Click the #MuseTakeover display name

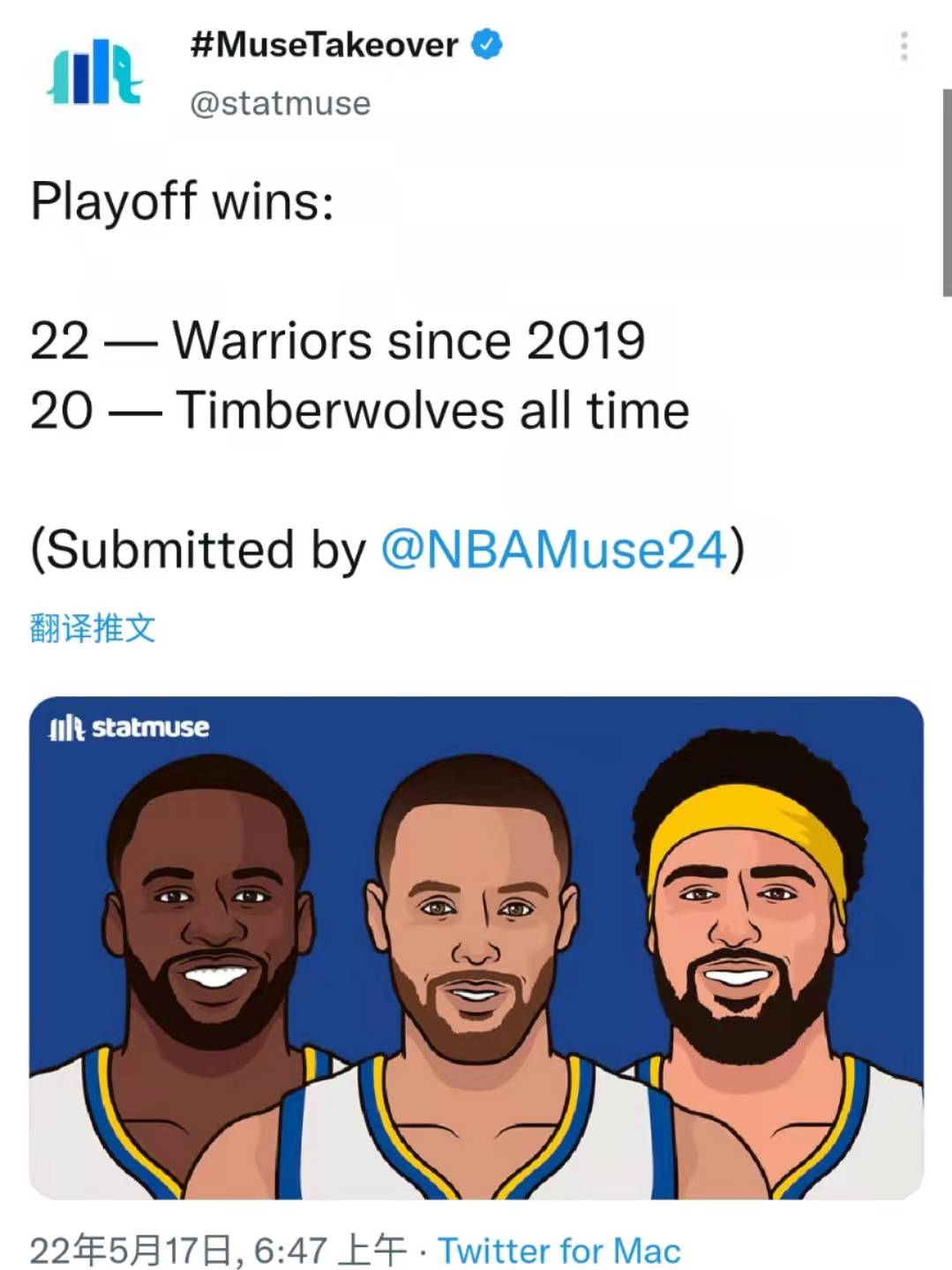coord(324,44)
